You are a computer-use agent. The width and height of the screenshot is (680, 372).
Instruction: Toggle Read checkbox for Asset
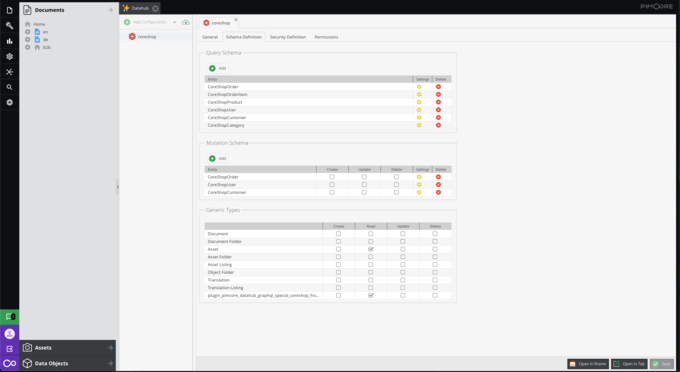pos(371,249)
